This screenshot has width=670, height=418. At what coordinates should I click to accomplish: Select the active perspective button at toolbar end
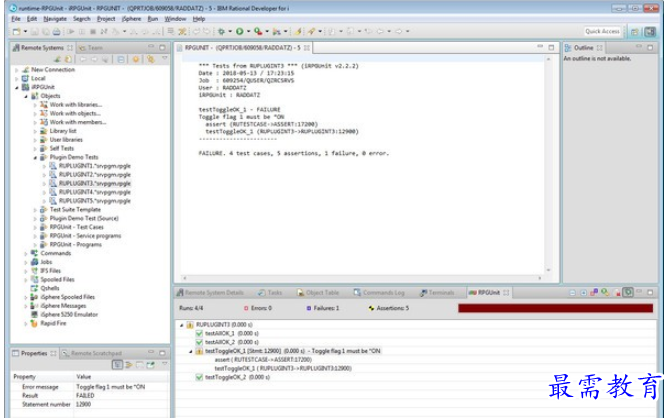[x=650, y=31]
